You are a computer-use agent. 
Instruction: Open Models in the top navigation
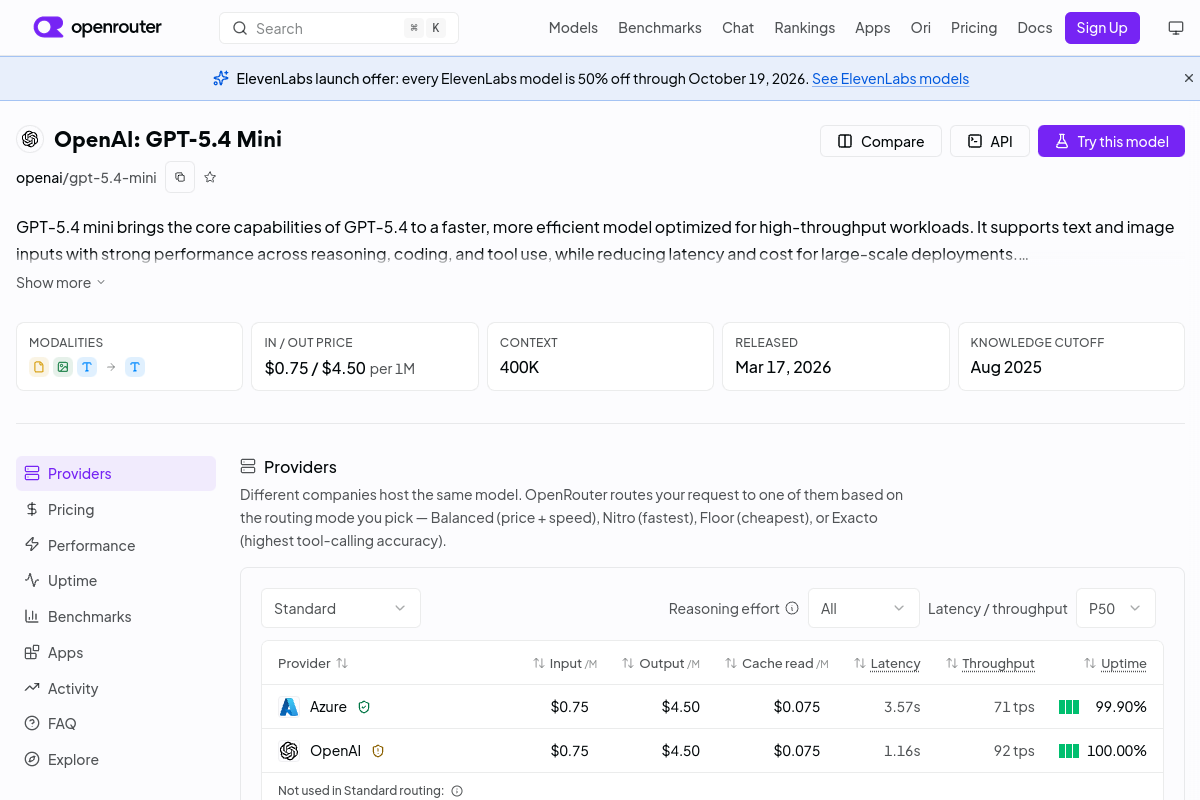click(573, 28)
